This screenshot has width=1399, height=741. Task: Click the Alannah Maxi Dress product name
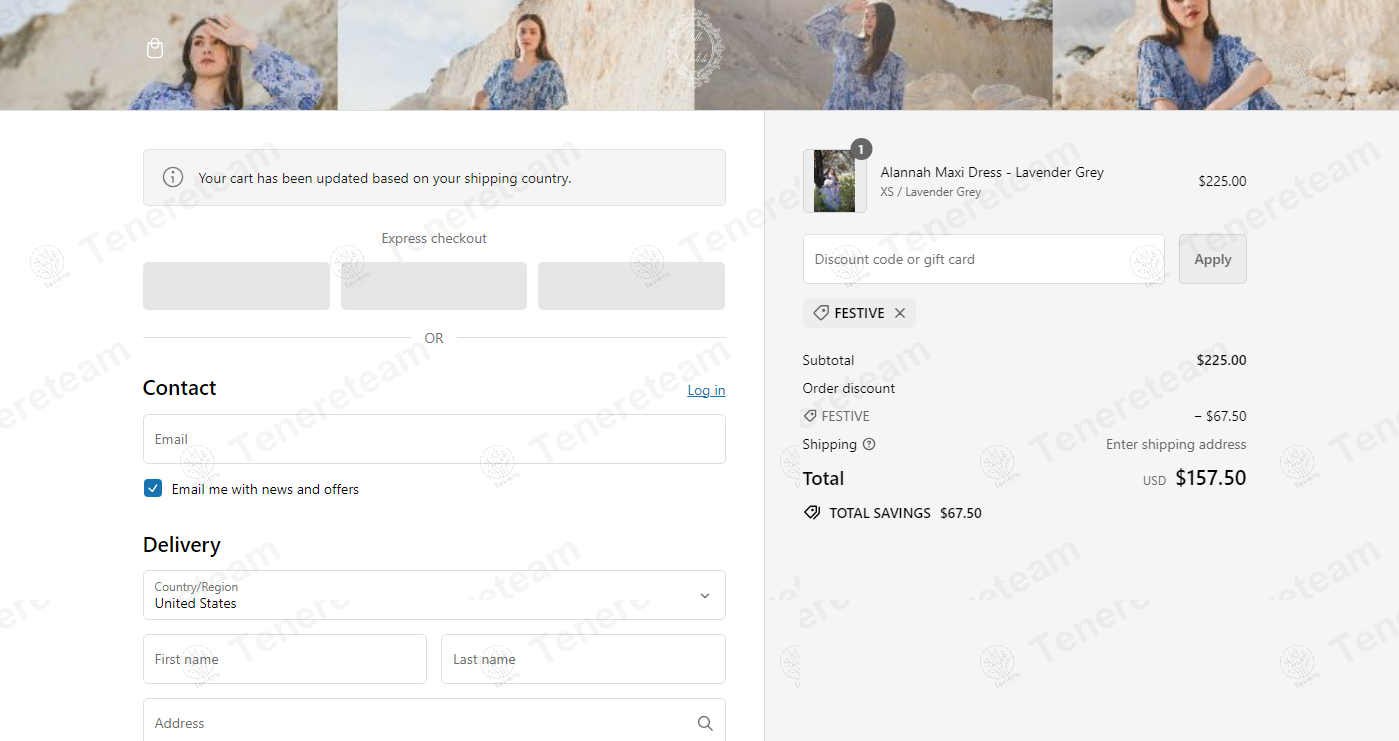[992, 172]
